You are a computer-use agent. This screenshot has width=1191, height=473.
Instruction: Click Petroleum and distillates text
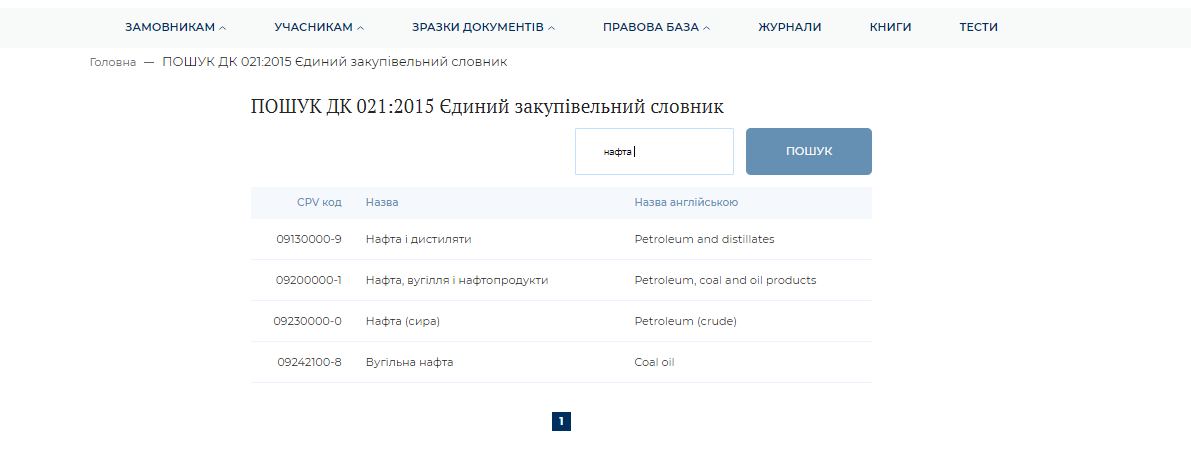coord(704,239)
